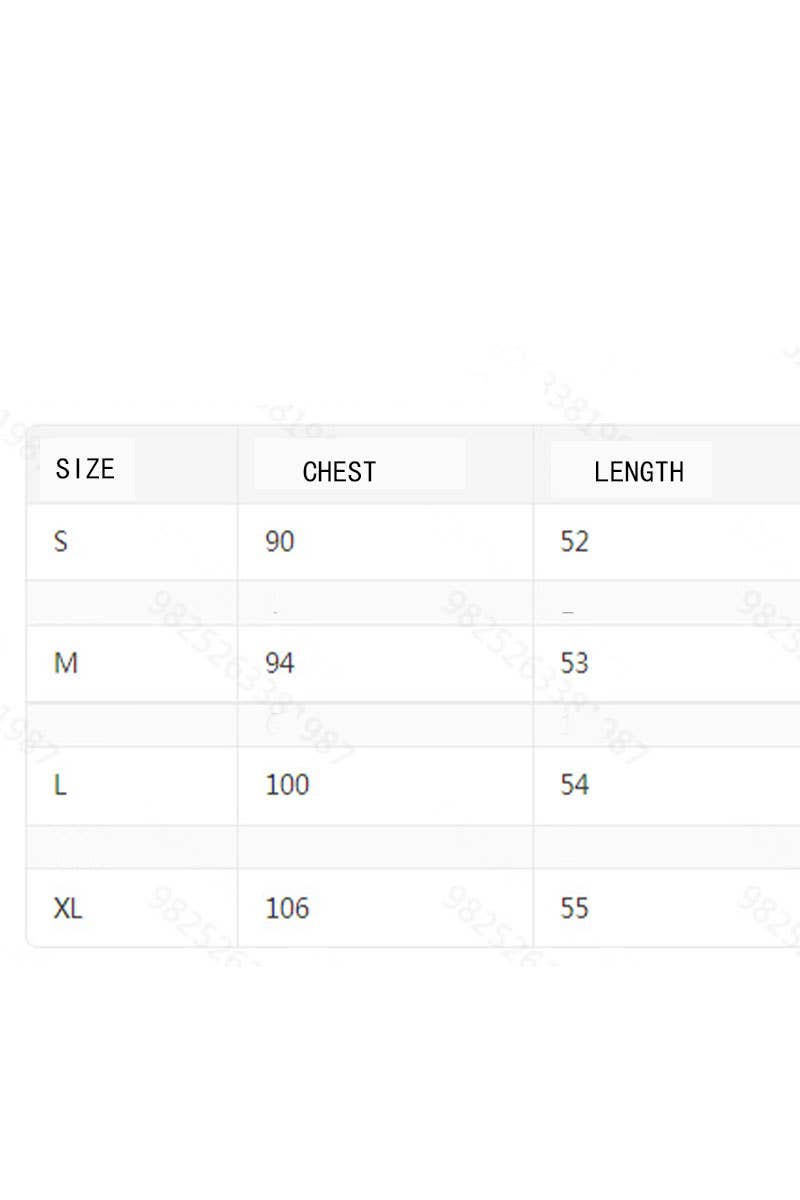800x1200 pixels.
Task: Click the XL size cell
Action: coord(68,908)
